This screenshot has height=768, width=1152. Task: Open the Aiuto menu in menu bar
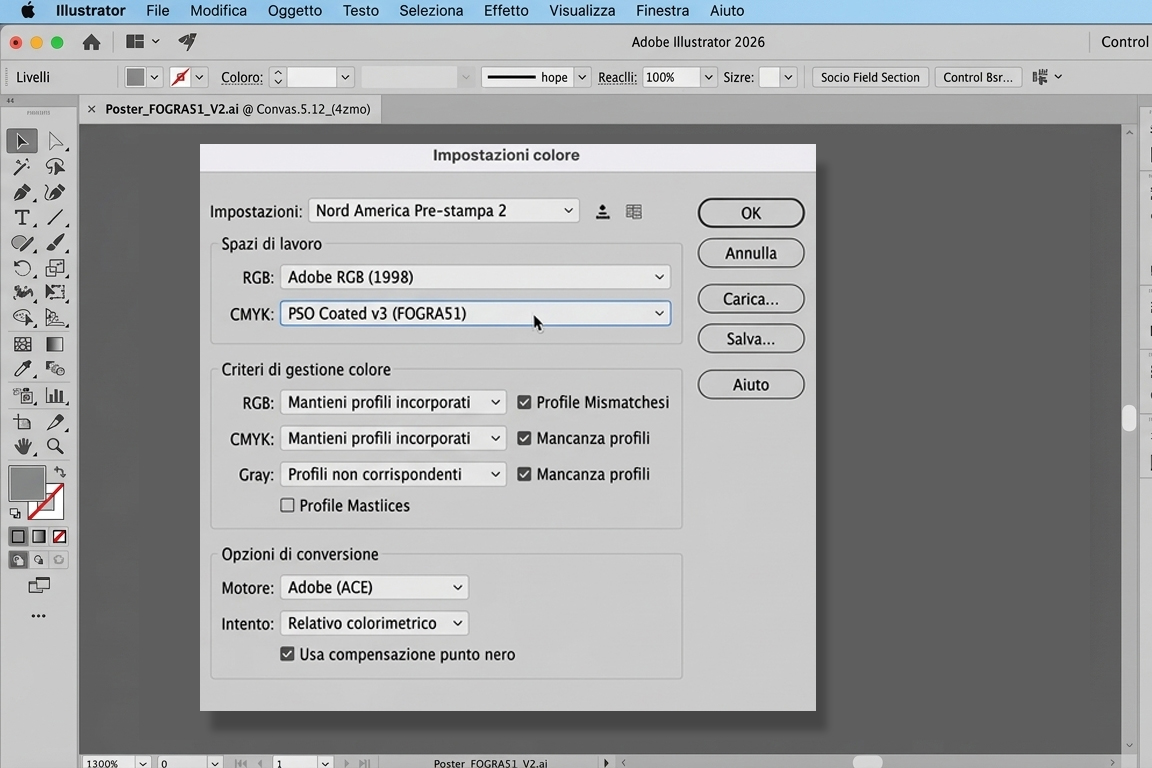point(727,11)
